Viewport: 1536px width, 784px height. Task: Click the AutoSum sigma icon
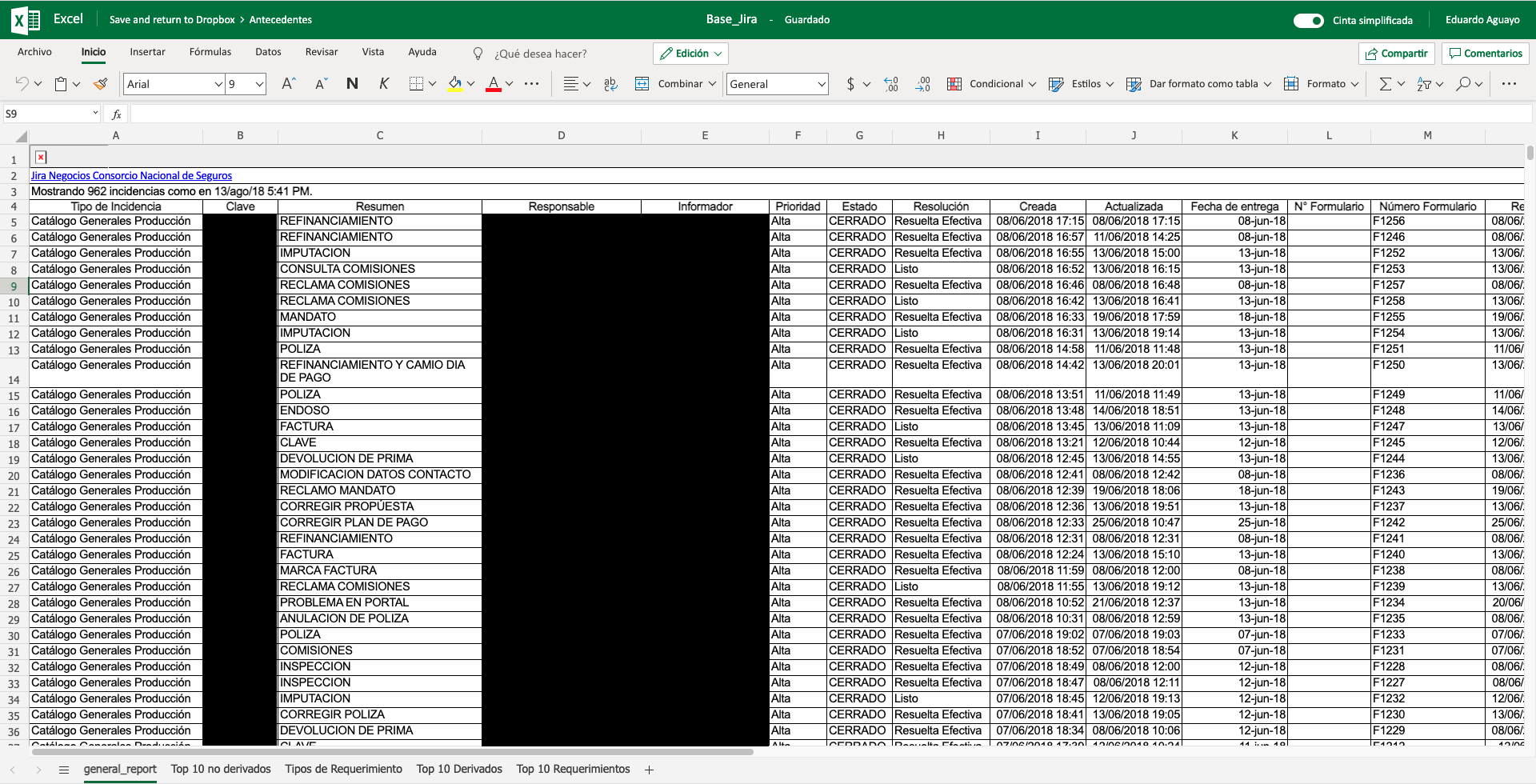pos(1386,83)
